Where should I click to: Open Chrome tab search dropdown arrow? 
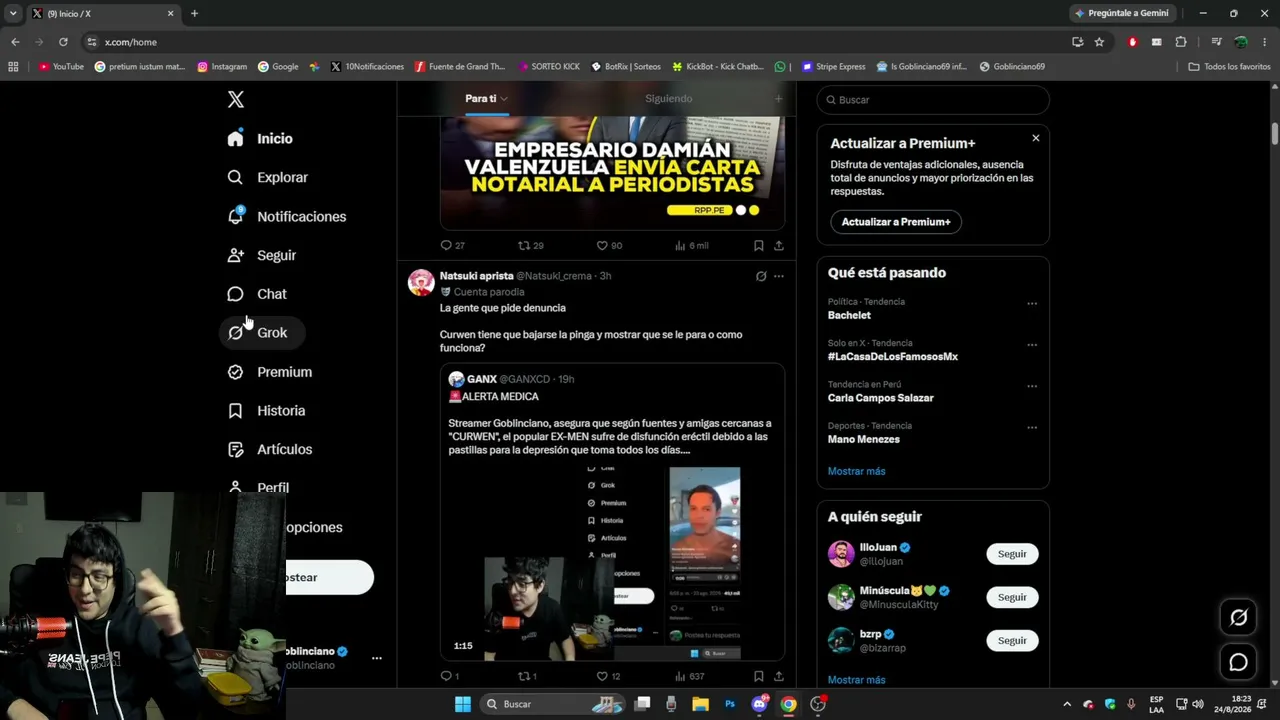[x=13, y=14]
